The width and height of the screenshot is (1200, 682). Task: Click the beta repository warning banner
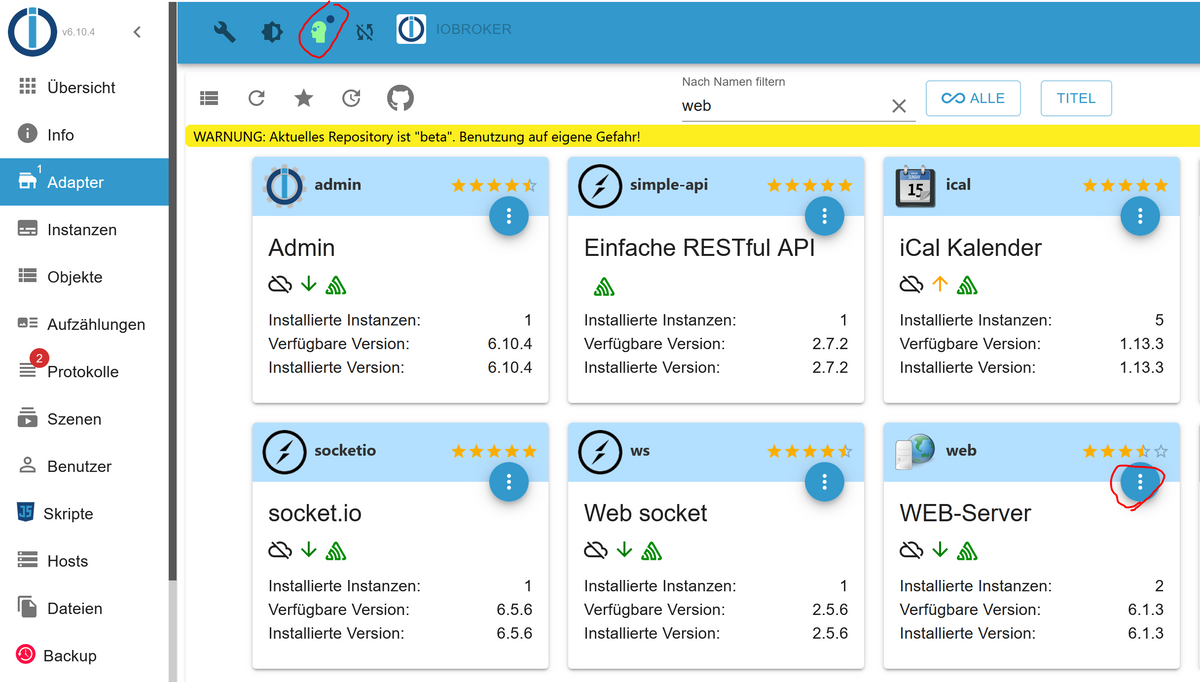click(x=692, y=136)
